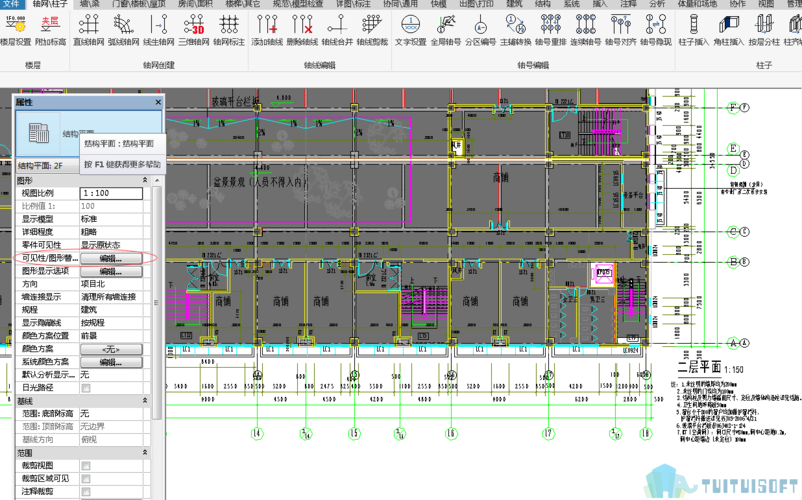Switch to 门窗\楼板\屋顶 ribbon tab

pos(139,4)
